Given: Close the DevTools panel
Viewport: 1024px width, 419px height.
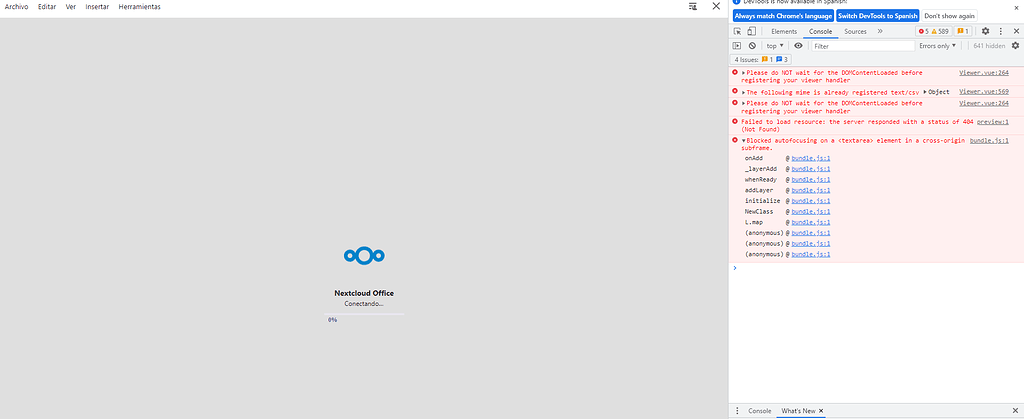Looking at the screenshot, I should point(1016,31).
